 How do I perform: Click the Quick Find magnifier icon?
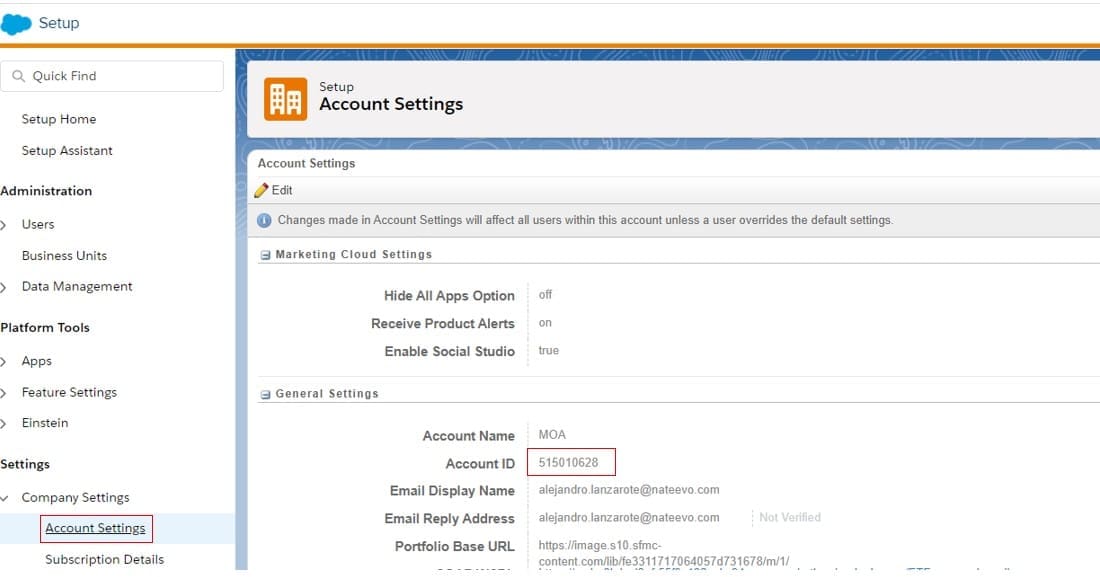pos(19,76)
